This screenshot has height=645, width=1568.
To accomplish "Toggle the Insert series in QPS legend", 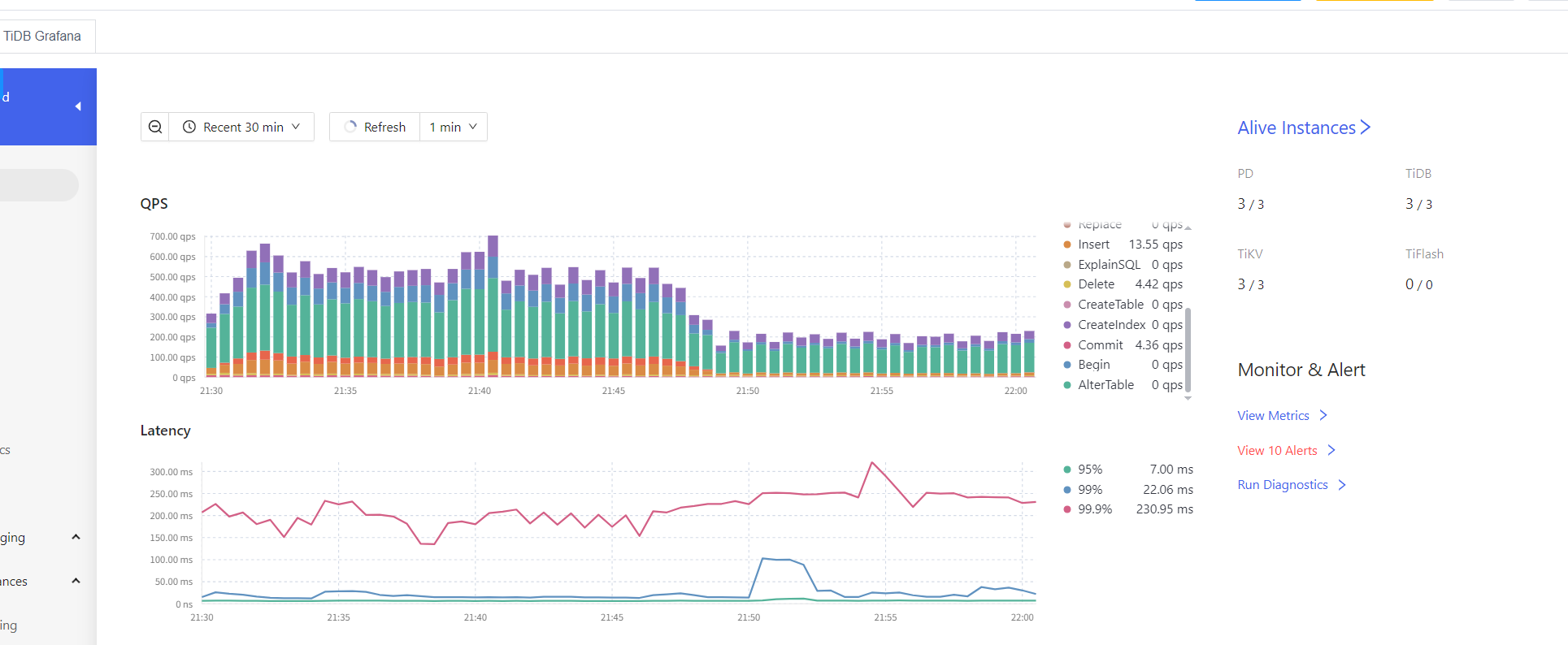I will tap(1093, 245).
